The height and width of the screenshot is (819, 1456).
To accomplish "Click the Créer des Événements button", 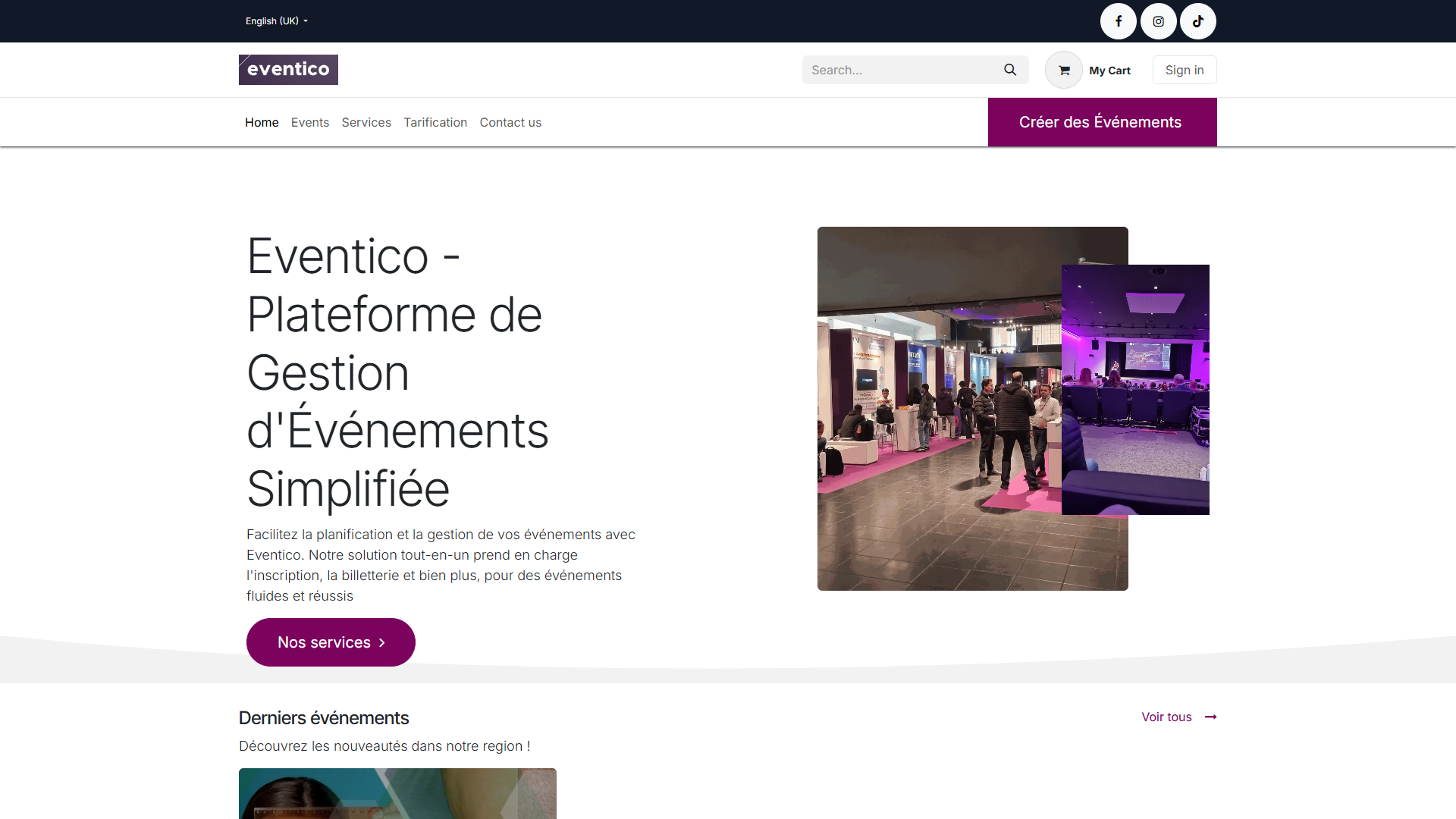I will click(x=1100, y=122).
